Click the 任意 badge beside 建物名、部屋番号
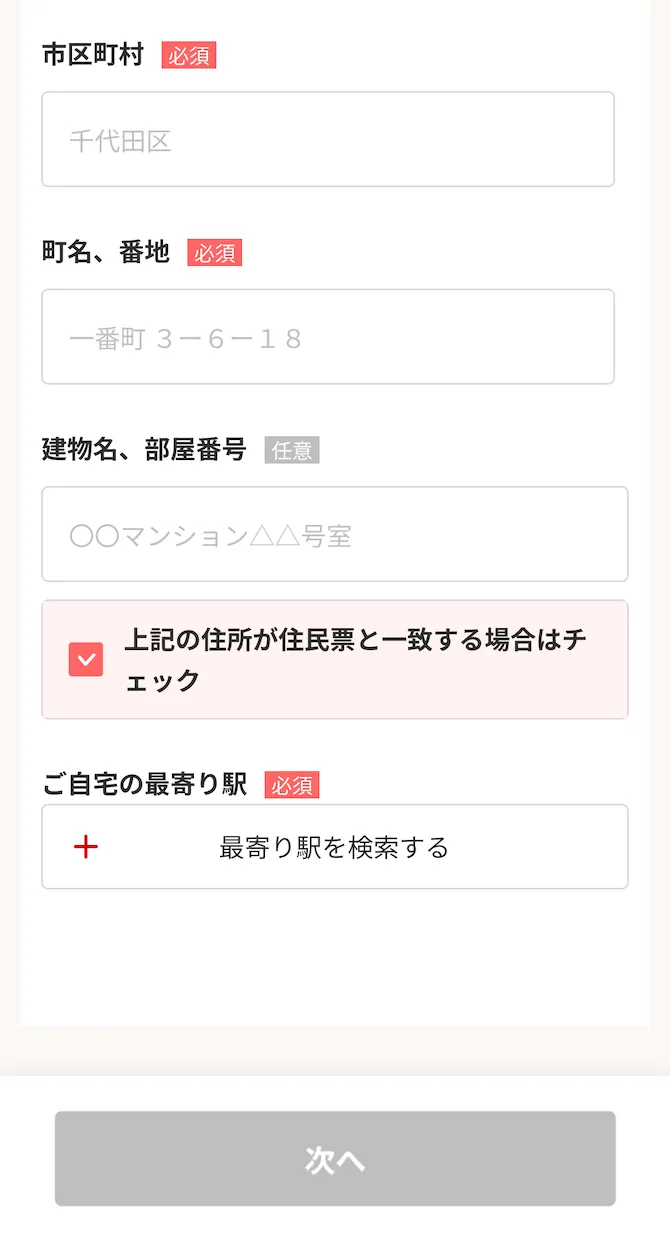670x1233 pixels. 292,450
